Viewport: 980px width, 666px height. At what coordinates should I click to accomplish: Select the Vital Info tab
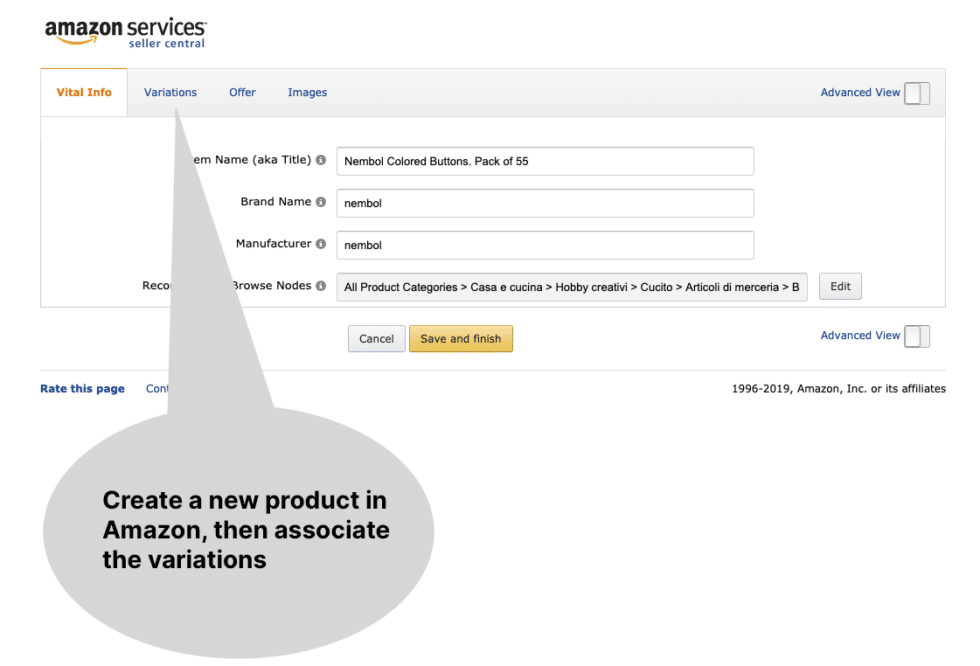(x=83, y=92)
